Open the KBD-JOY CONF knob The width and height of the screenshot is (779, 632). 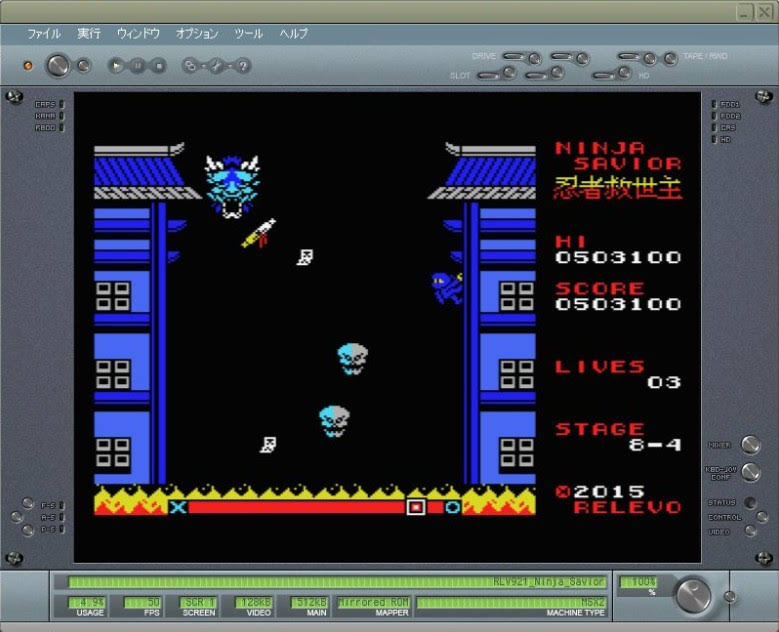pos(751,472)
